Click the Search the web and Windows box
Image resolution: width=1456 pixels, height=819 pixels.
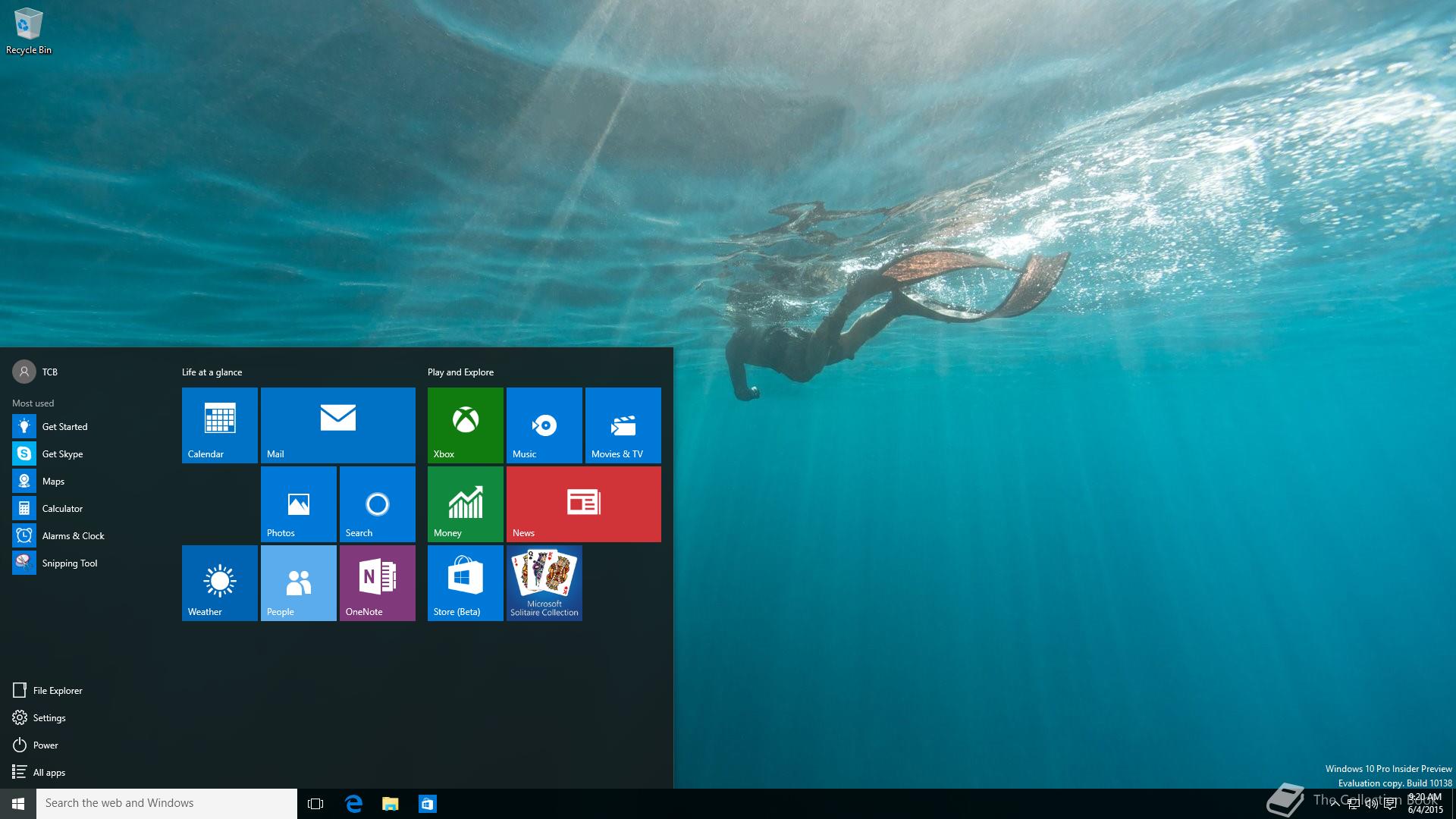[x=167, y=804]
